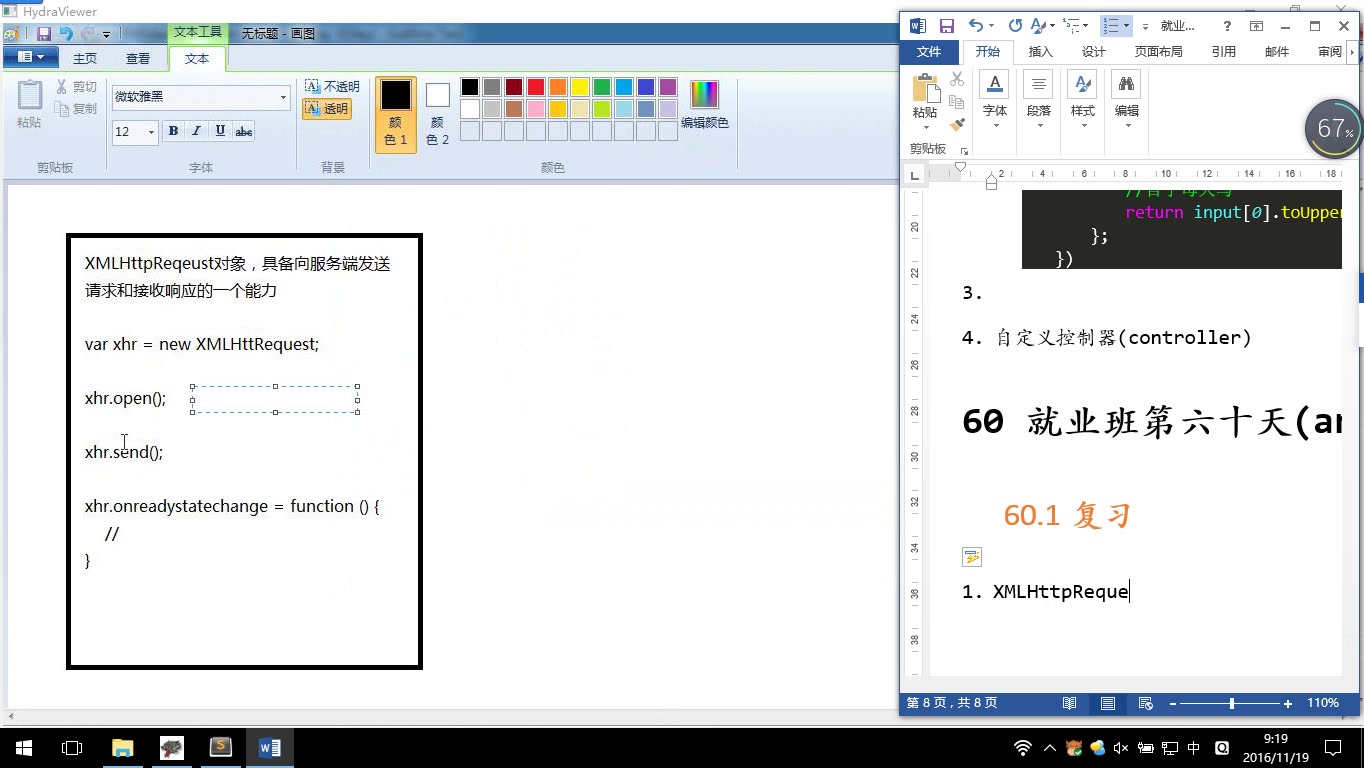Show more Word ribbon tabs arrow
This screenshot has height=768, width=1364.
(x=1353, y=52)
